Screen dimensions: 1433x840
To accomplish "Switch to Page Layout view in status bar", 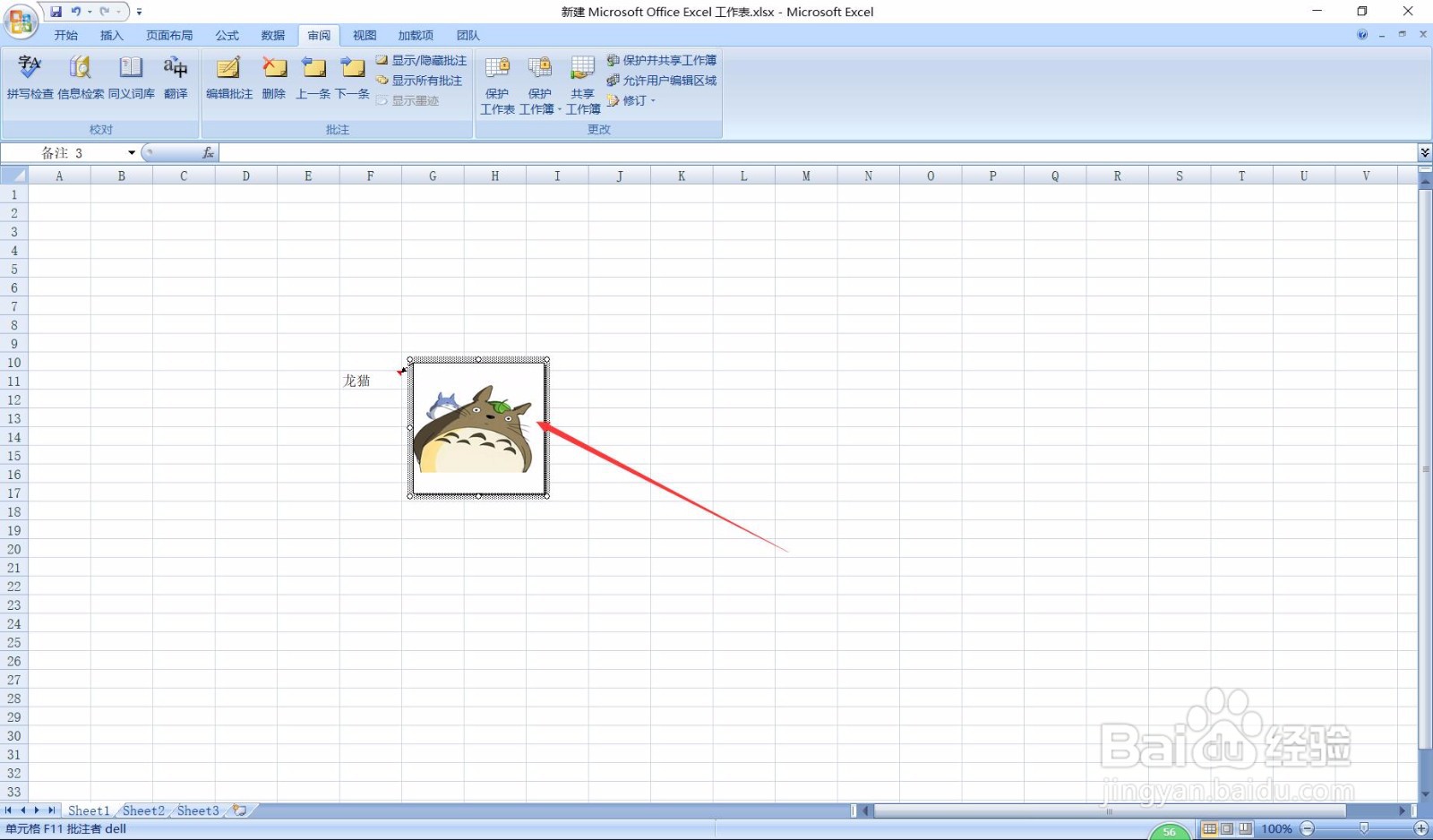I will click(x=1227, y=829).
